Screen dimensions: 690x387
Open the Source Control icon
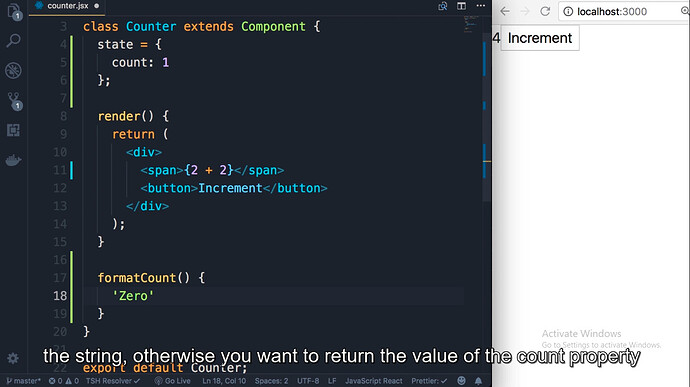tap(14, 101)
